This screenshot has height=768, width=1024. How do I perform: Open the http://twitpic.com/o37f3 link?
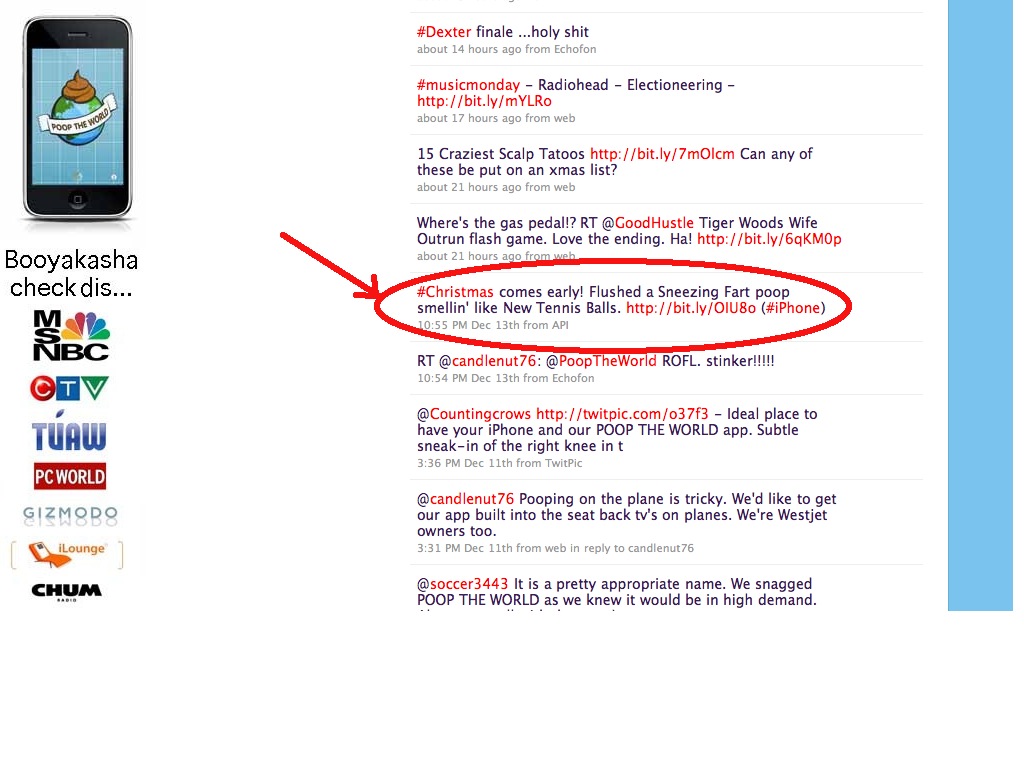pyautogui.click(x=622, y=414)
